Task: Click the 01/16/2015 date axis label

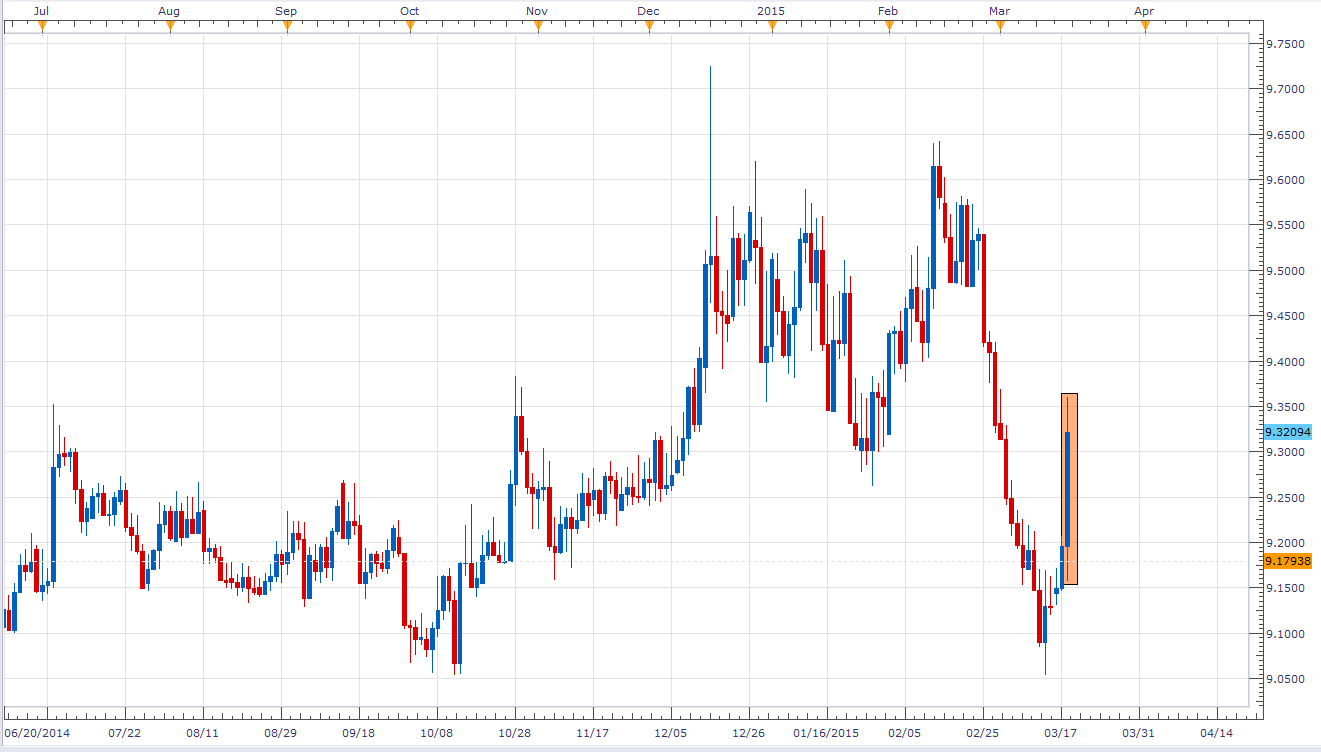Action: click(826, 733)
